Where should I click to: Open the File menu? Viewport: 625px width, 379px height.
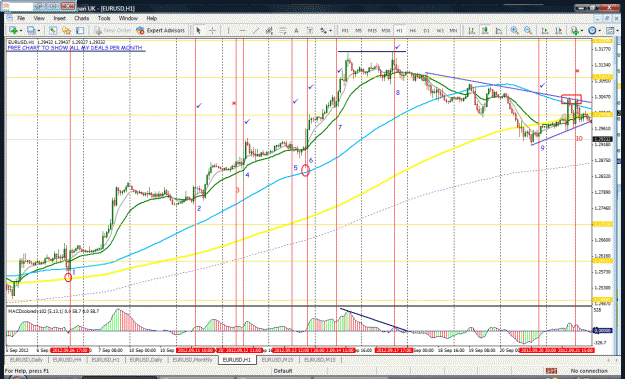tap(21, 18)
